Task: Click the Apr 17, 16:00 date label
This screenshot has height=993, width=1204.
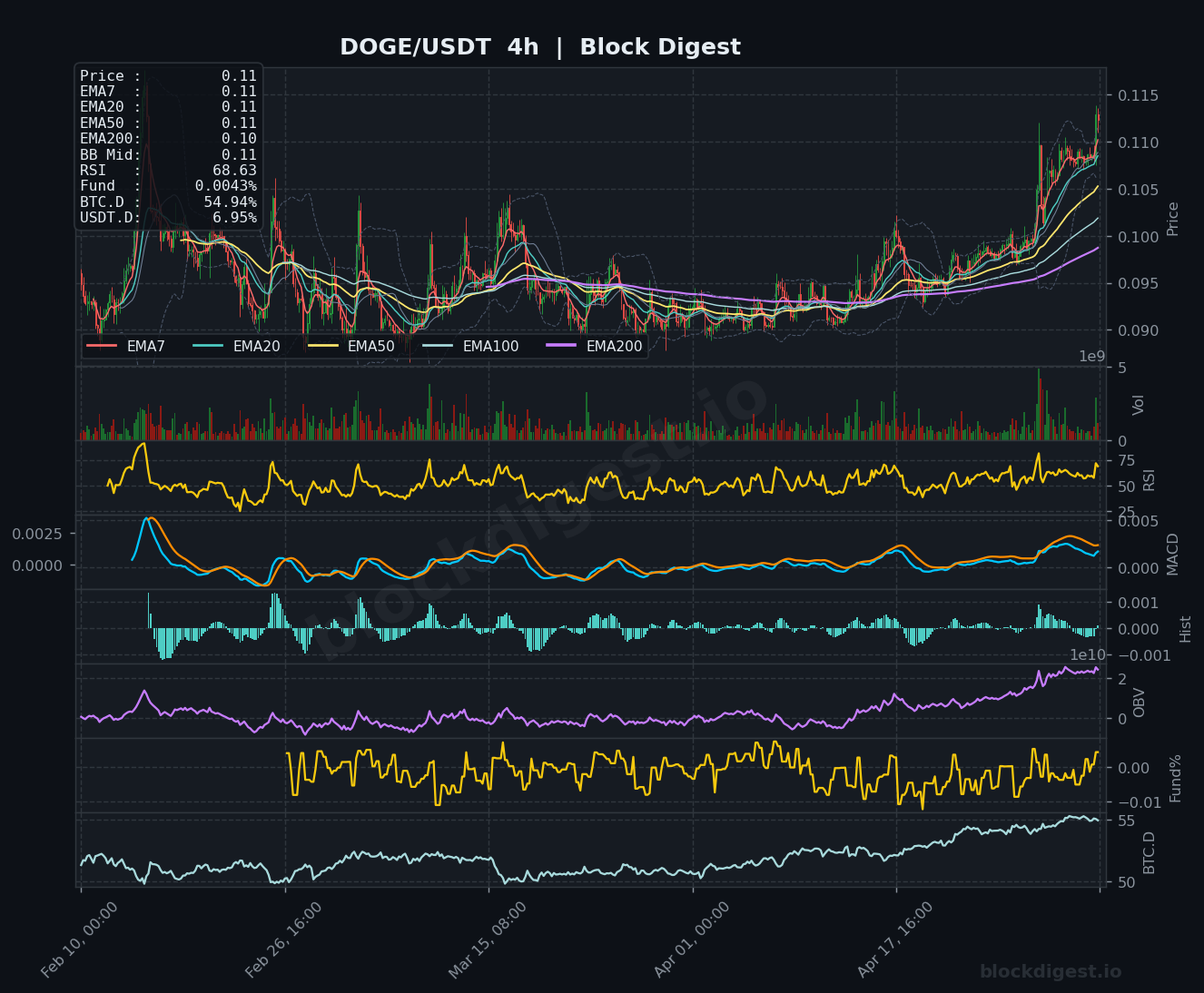Action: point(895,939)
